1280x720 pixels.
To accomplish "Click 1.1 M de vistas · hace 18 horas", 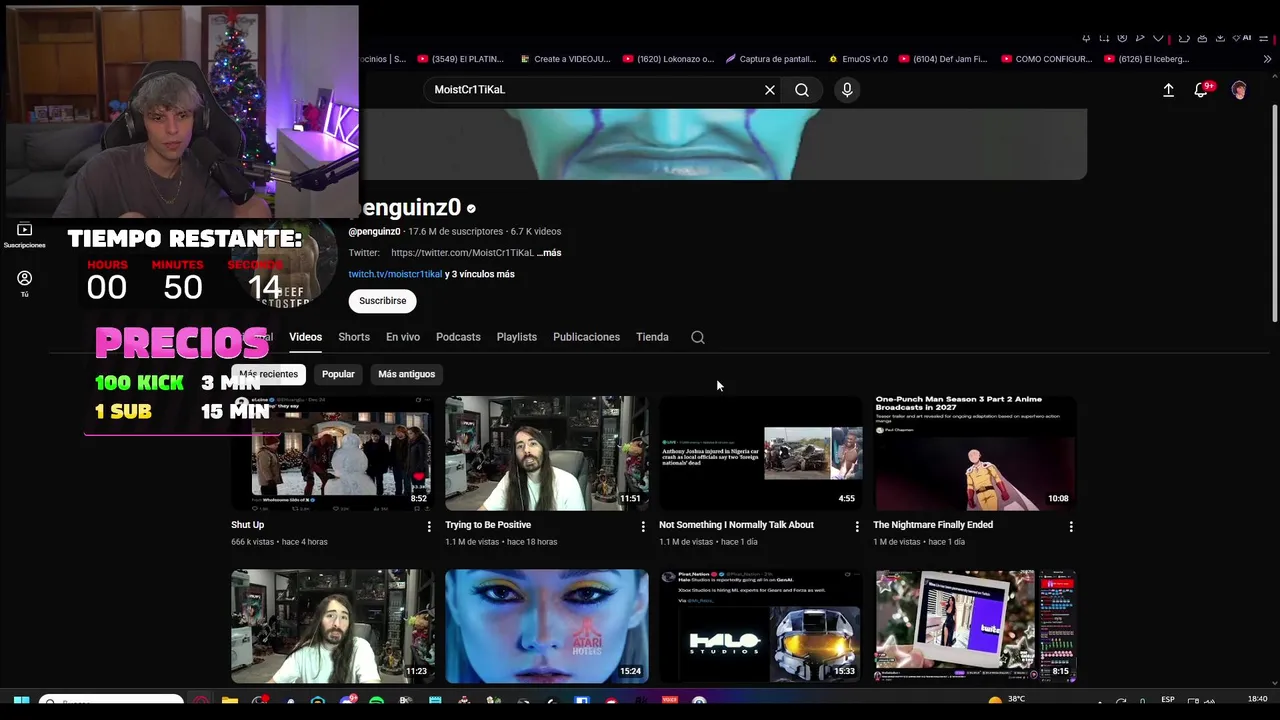I will 501,542.
